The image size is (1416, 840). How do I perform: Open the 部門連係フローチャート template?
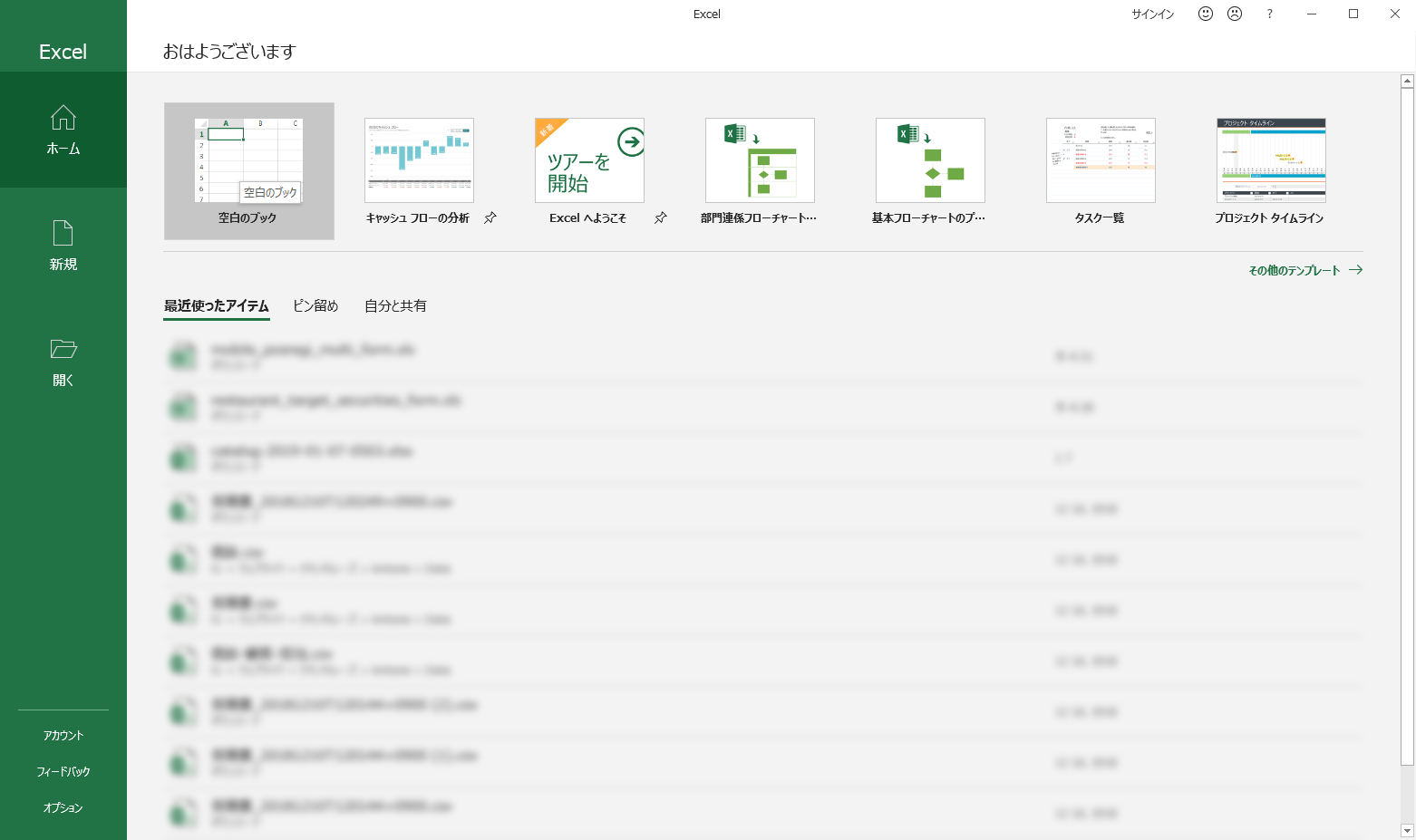point(760,160)
